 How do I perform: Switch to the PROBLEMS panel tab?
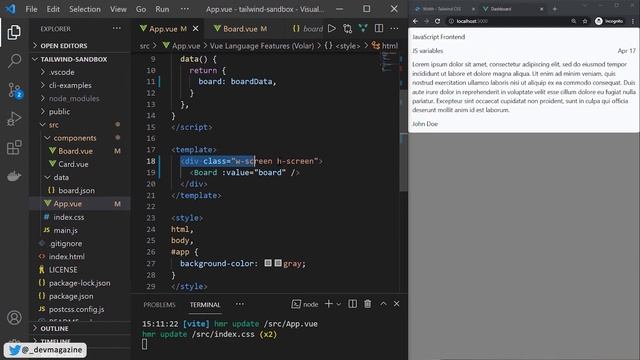click(x=159, y=305)
